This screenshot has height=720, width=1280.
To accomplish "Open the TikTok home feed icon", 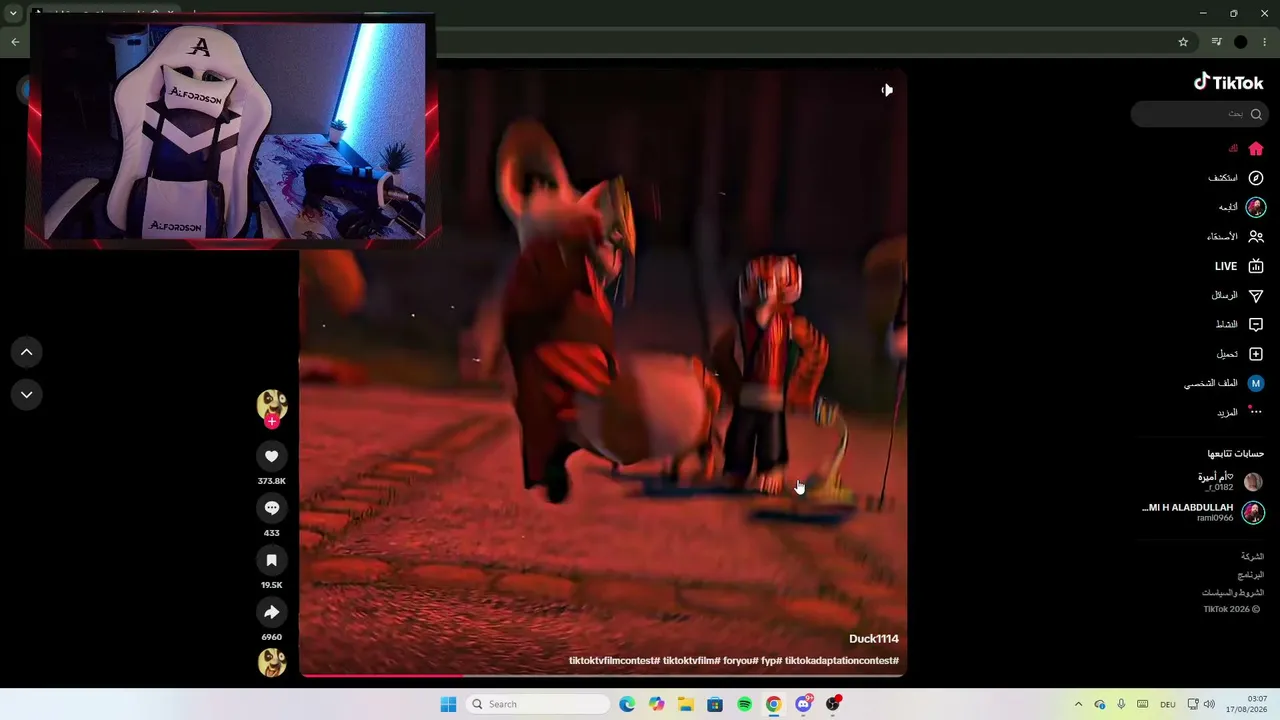I will click(1256, 148).
